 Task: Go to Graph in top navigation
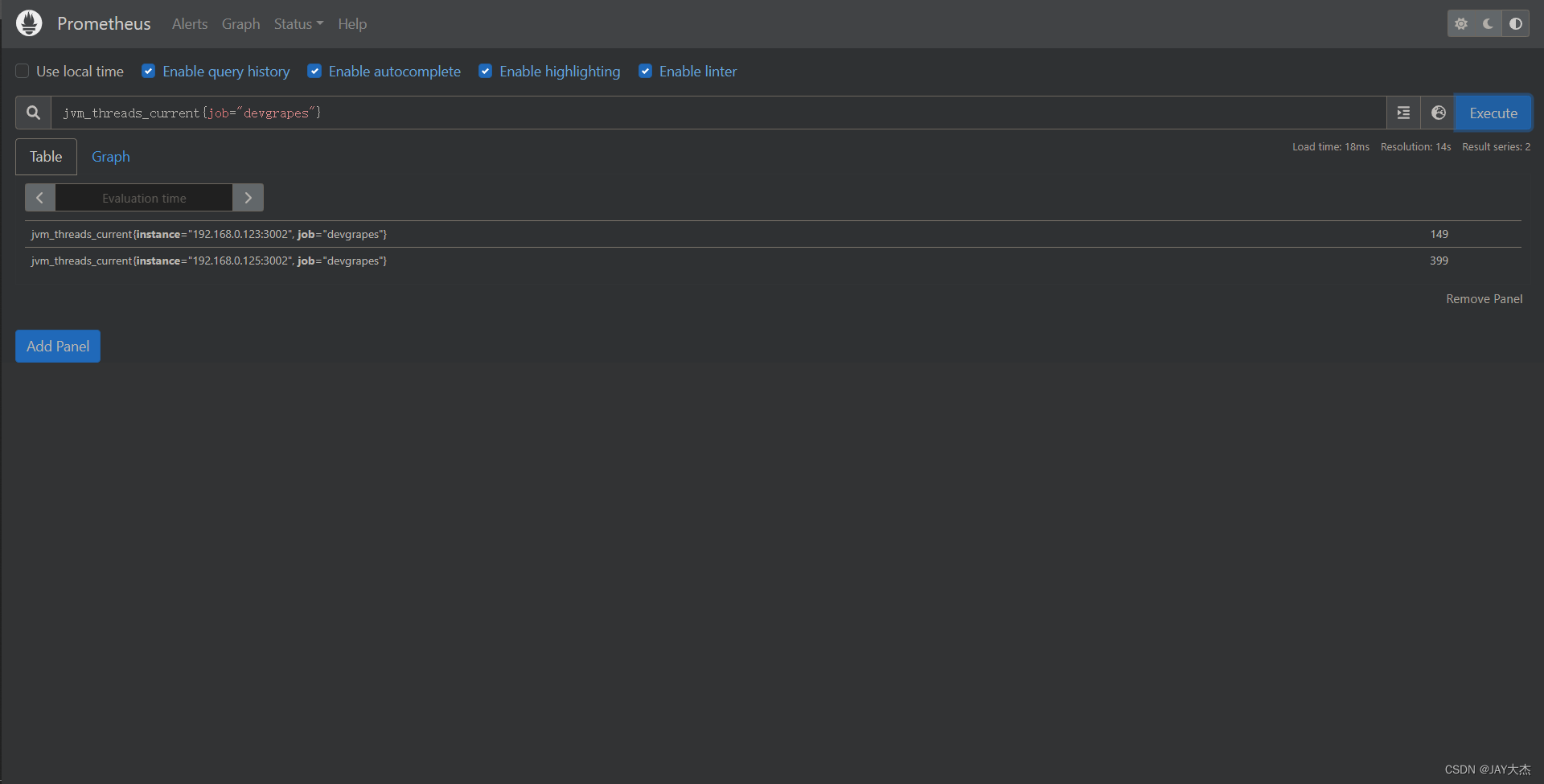click(x=240, y=24)
